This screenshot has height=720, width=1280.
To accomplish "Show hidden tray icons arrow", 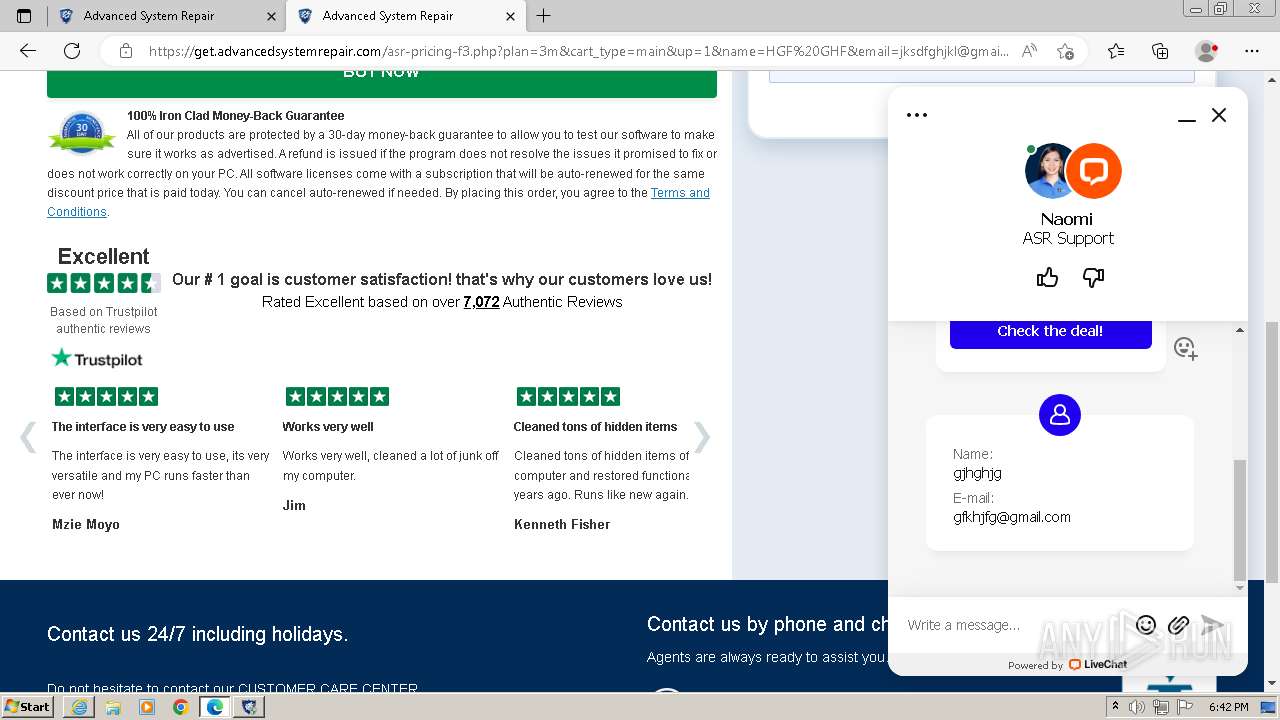I will (1115, 707).
